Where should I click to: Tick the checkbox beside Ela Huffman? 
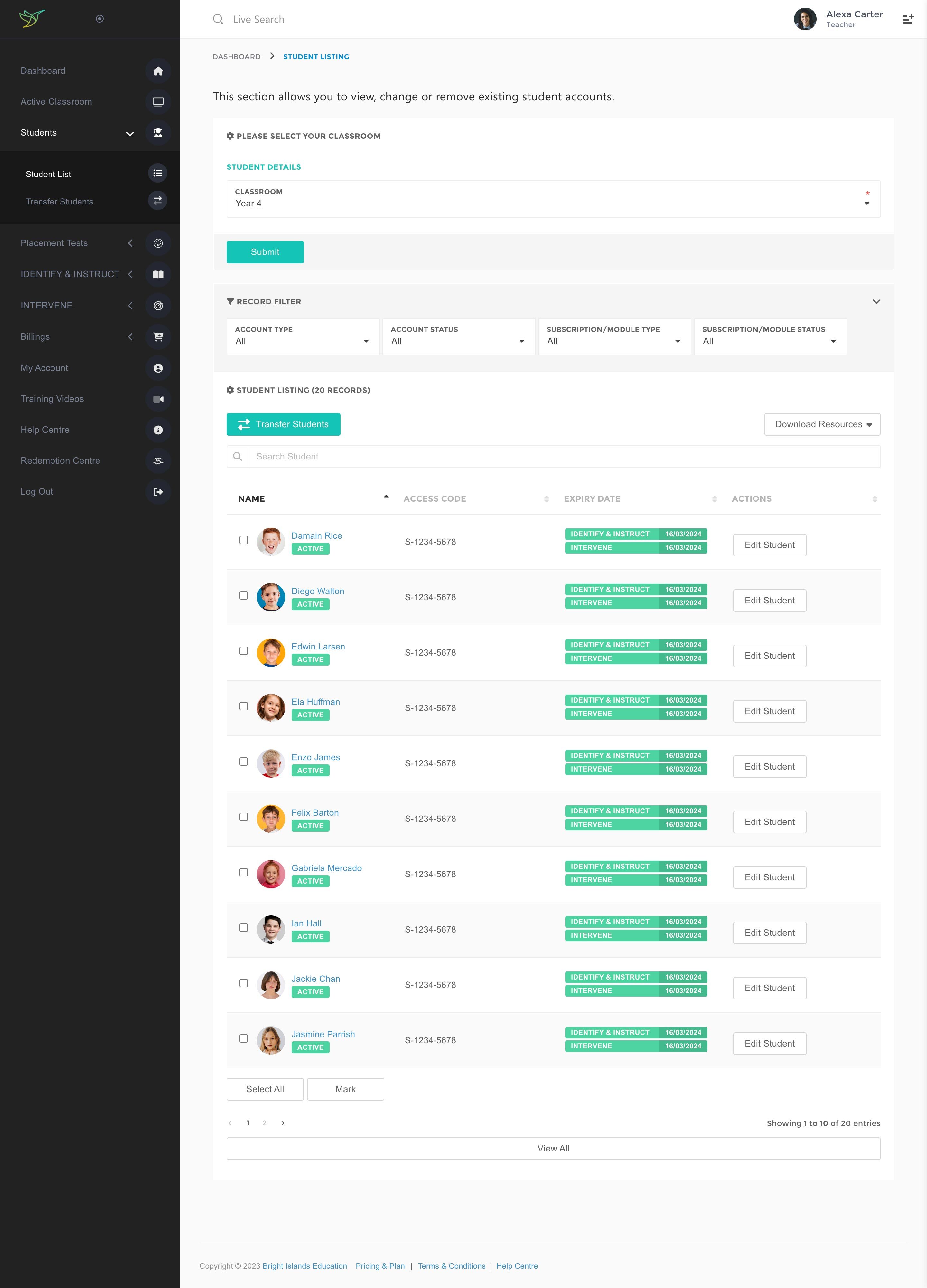coord(244,706)
